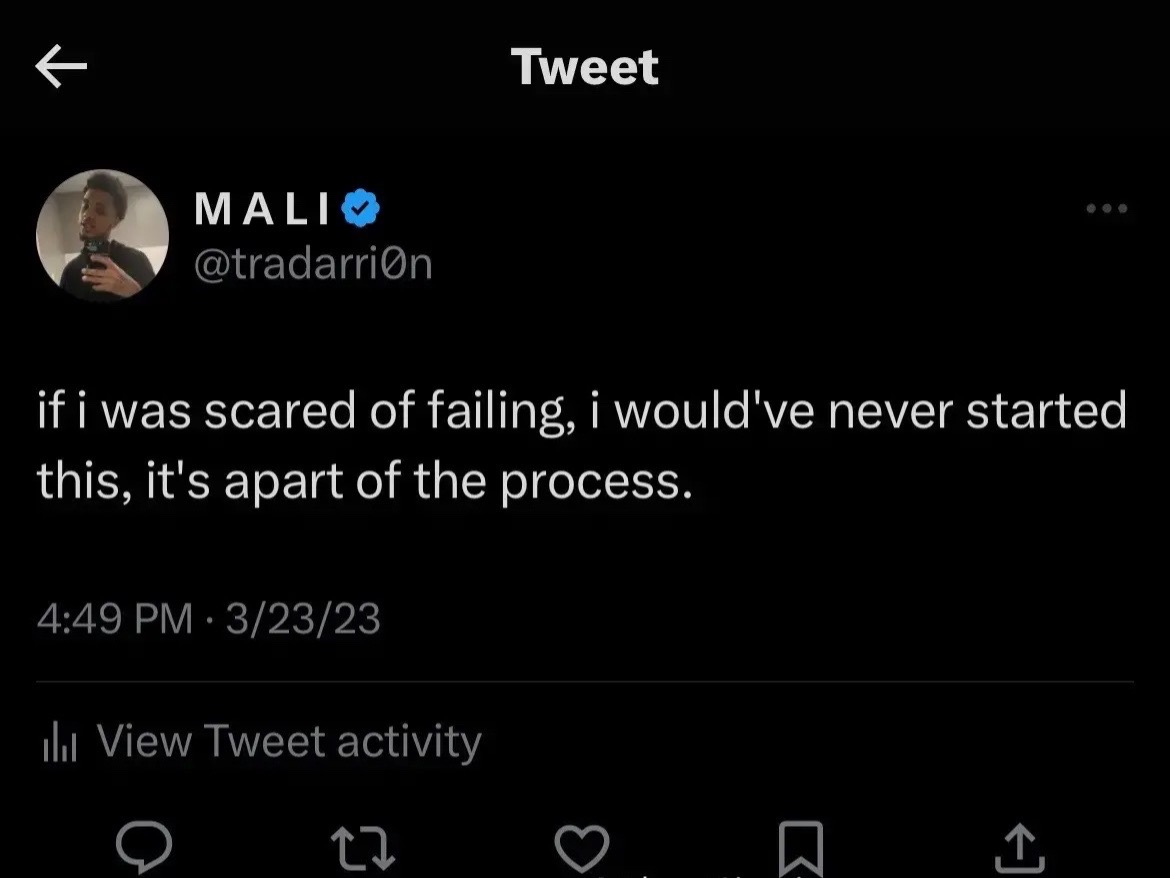The height and width of the screenshot is (878, 1170).
Task: Retweet this post via the arrows icon
Action: [x=363, y=848]
